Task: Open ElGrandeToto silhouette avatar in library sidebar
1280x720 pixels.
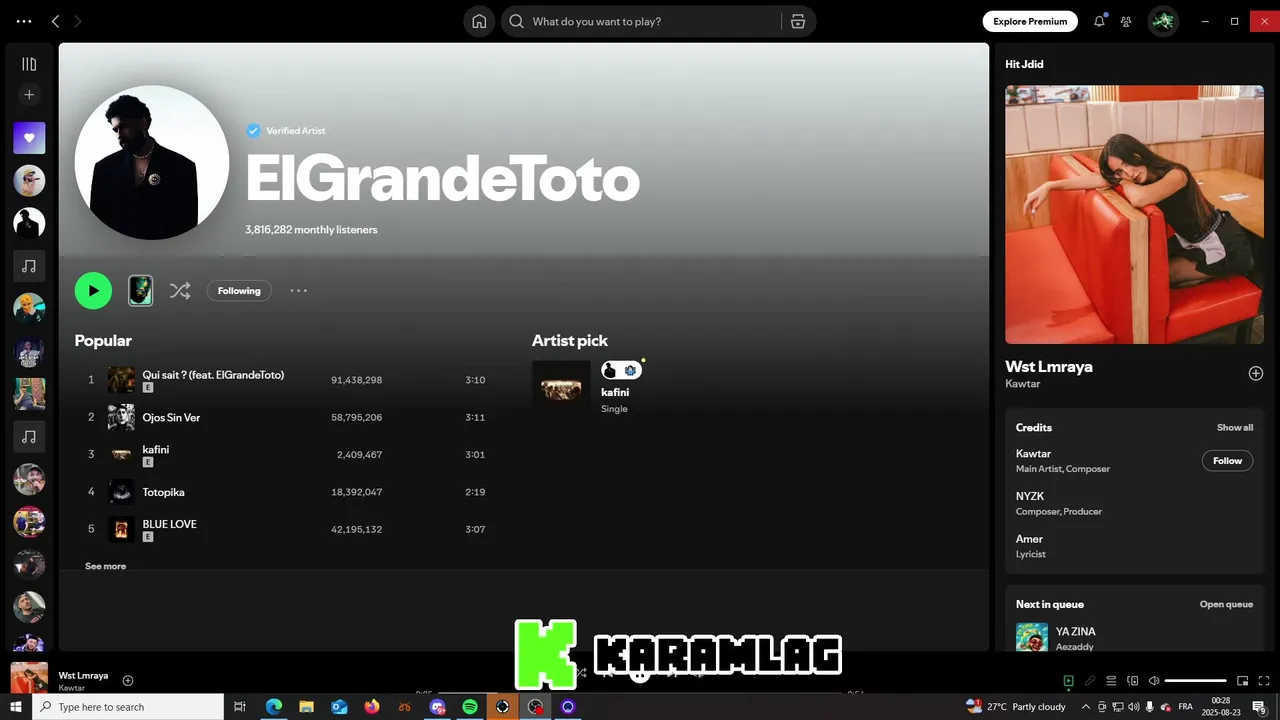Action: (x=29, y=223)
